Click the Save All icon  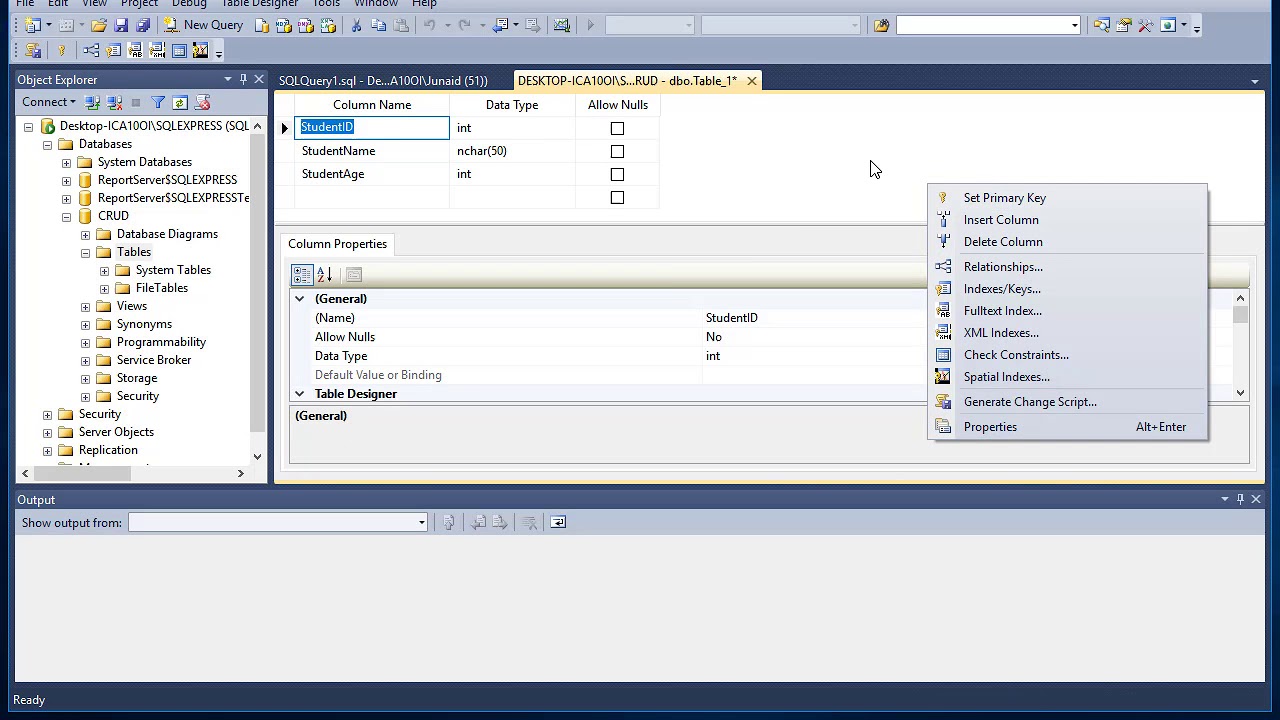(142, 25)
